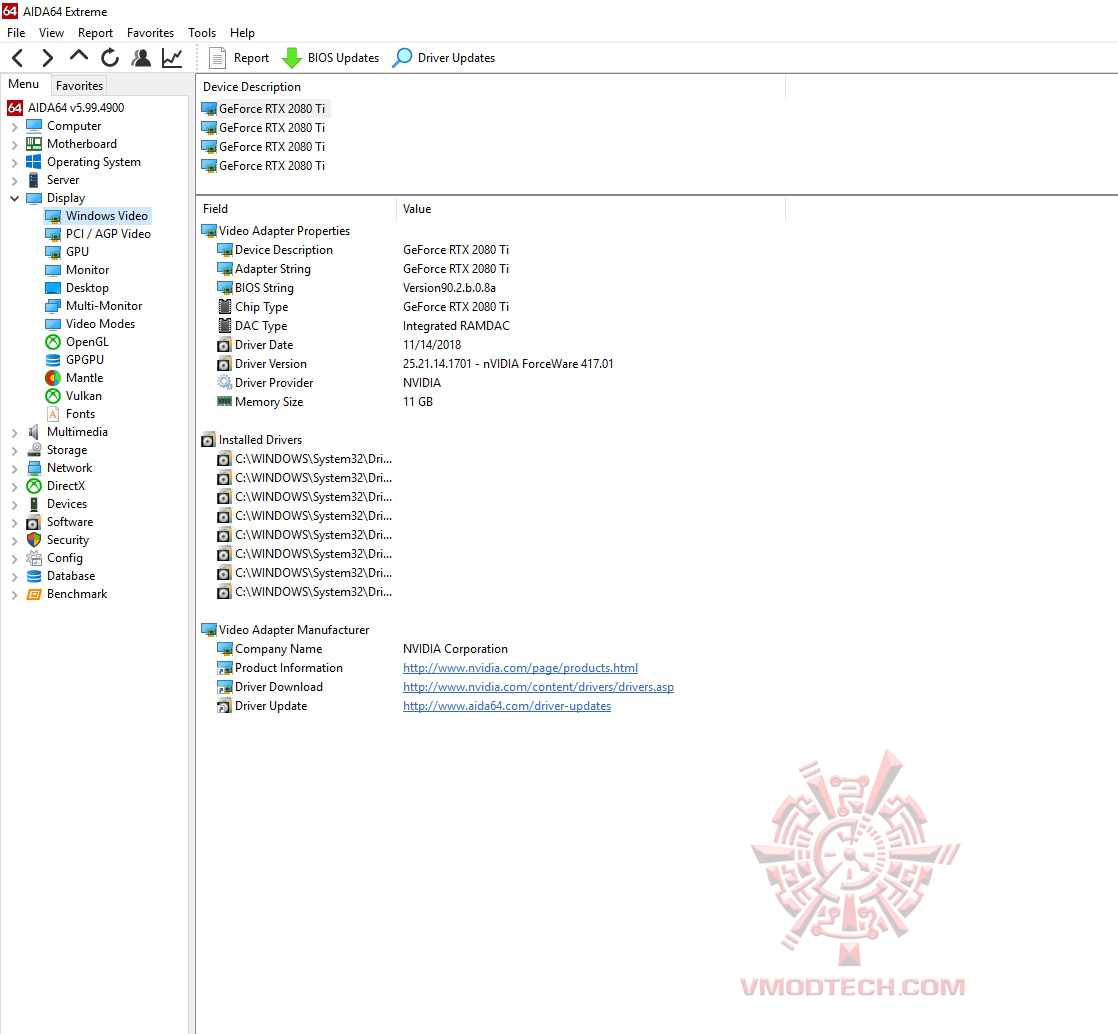
Task: Select the PCI / AGP Video icon
Action: (53, 234)
